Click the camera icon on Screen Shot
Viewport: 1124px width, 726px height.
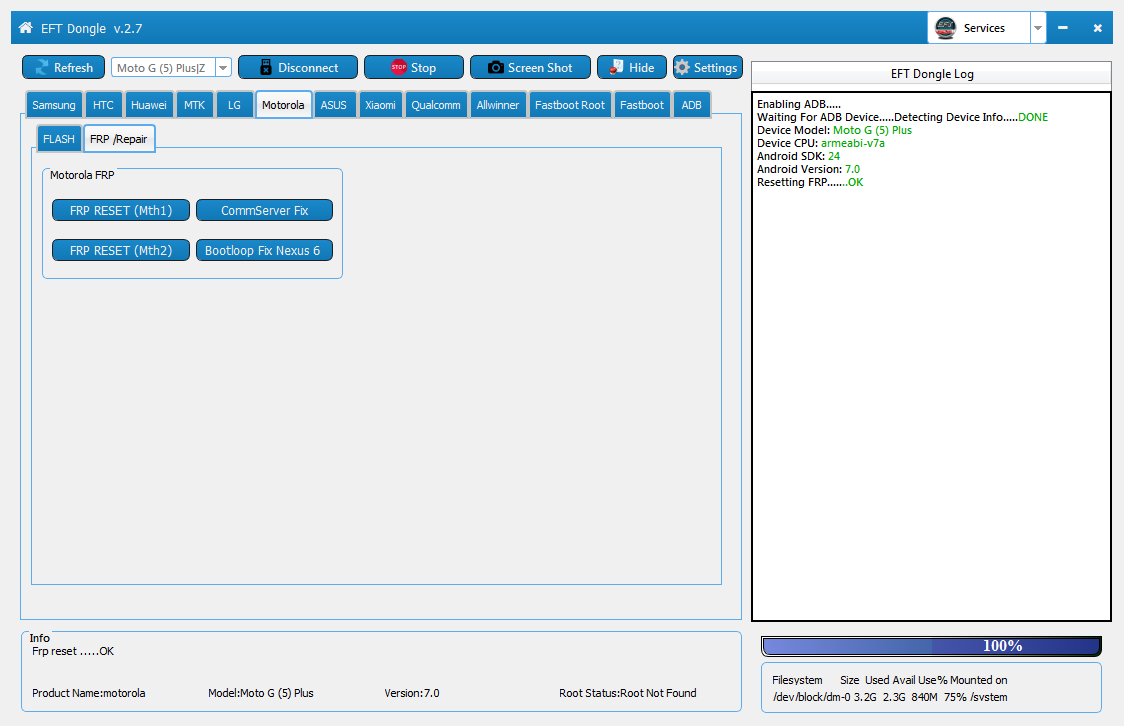click(x=495, y=67)
